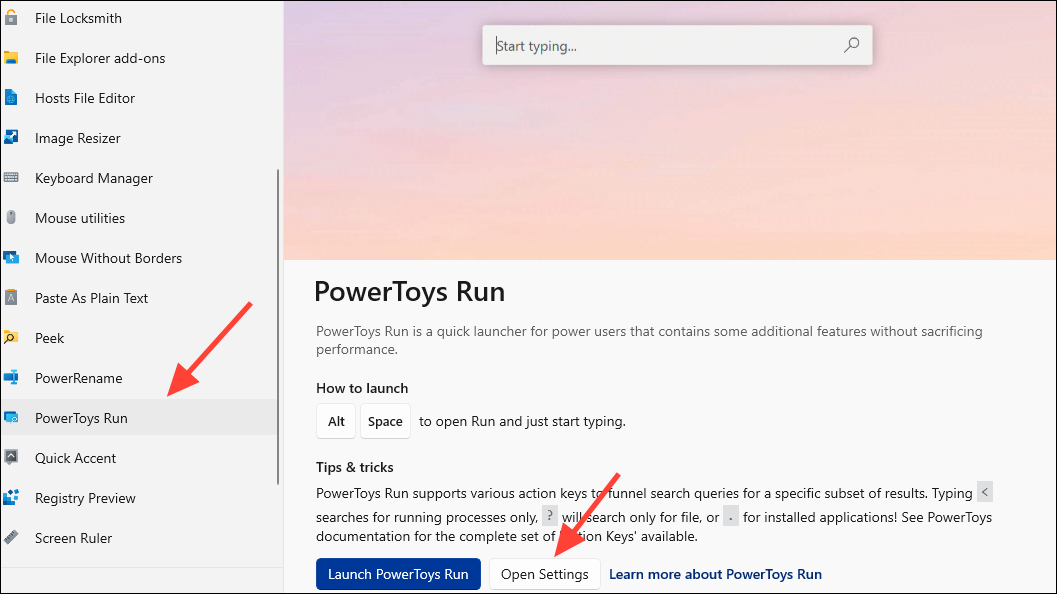Click the Start typing search field
Screen dimensions: 1057x594
click(677, 45)
